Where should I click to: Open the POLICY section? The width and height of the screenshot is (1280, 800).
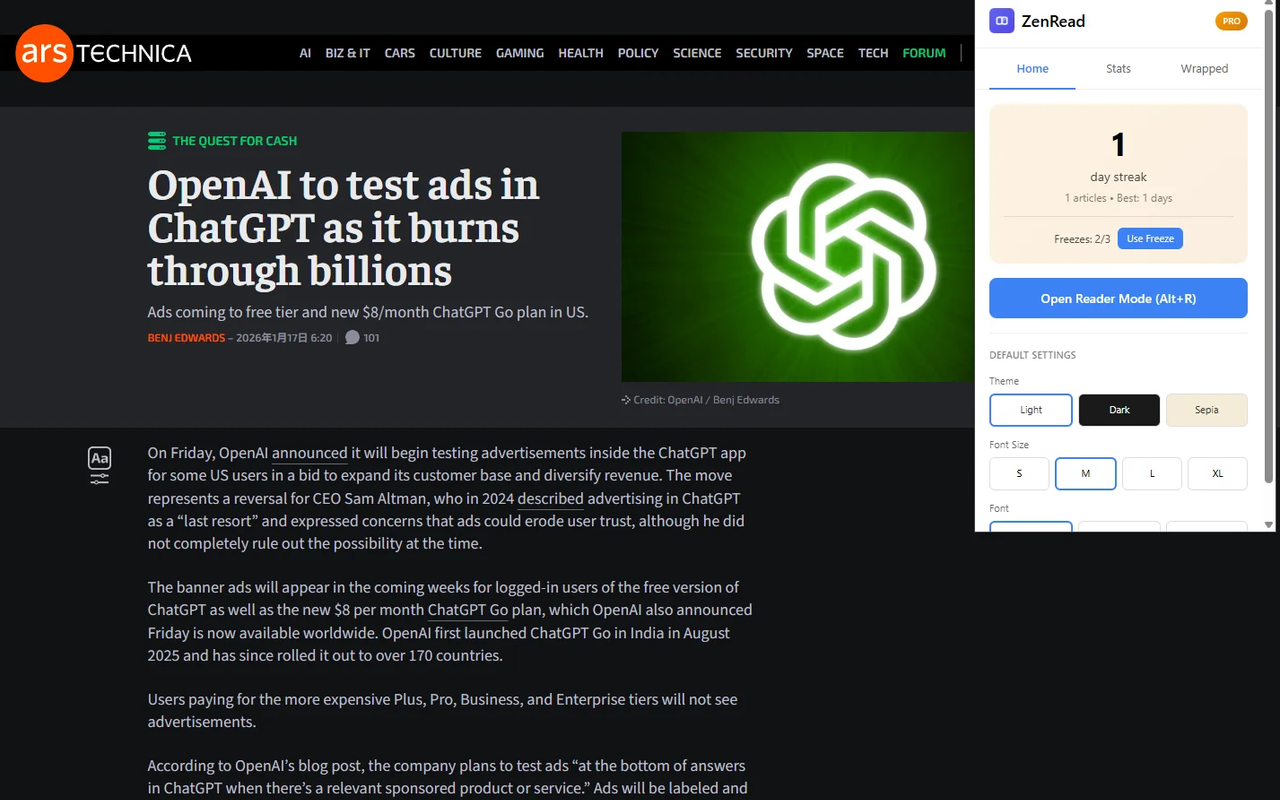point(638,53)
